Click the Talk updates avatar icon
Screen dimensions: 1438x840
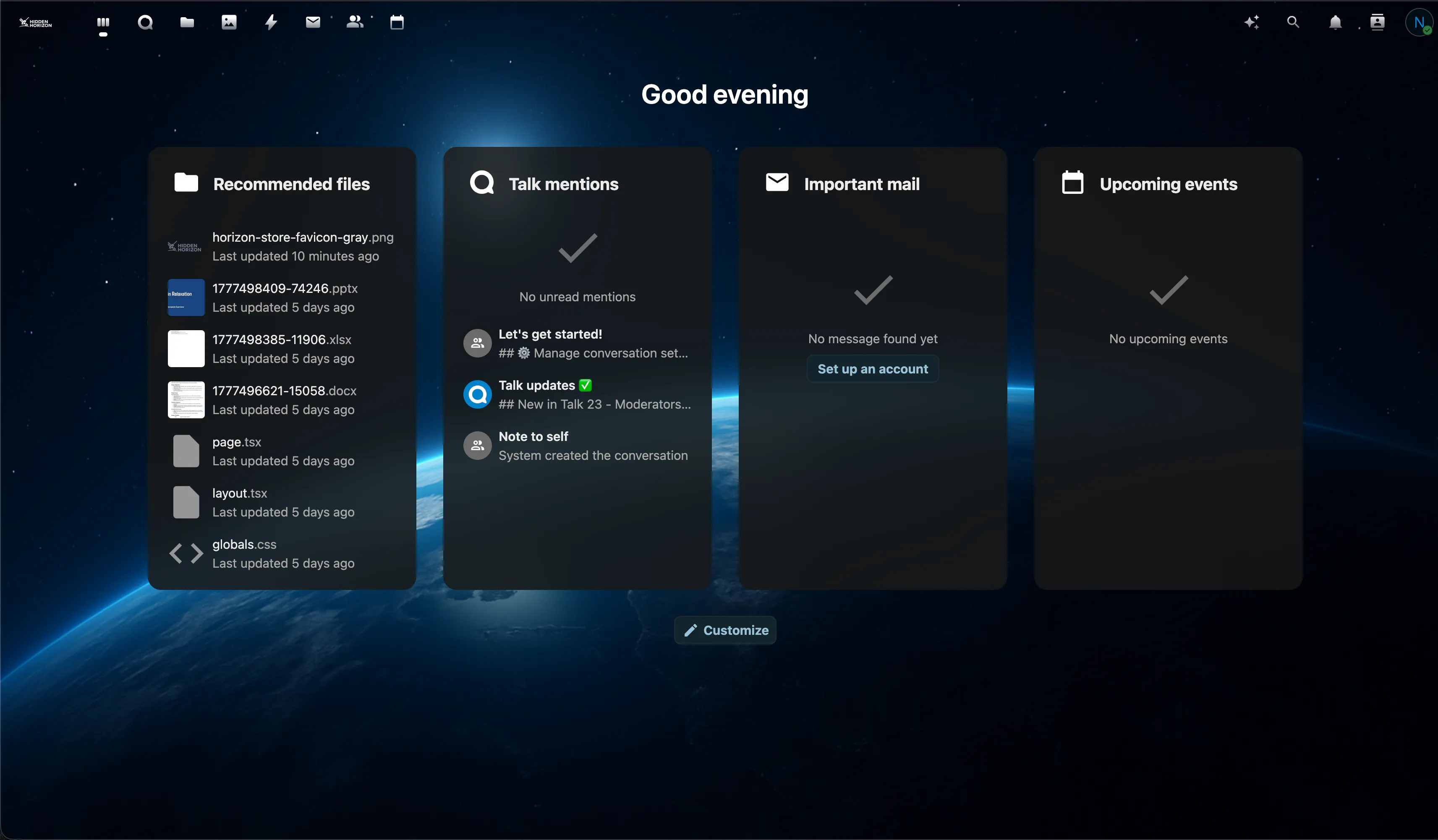point(478,395)
